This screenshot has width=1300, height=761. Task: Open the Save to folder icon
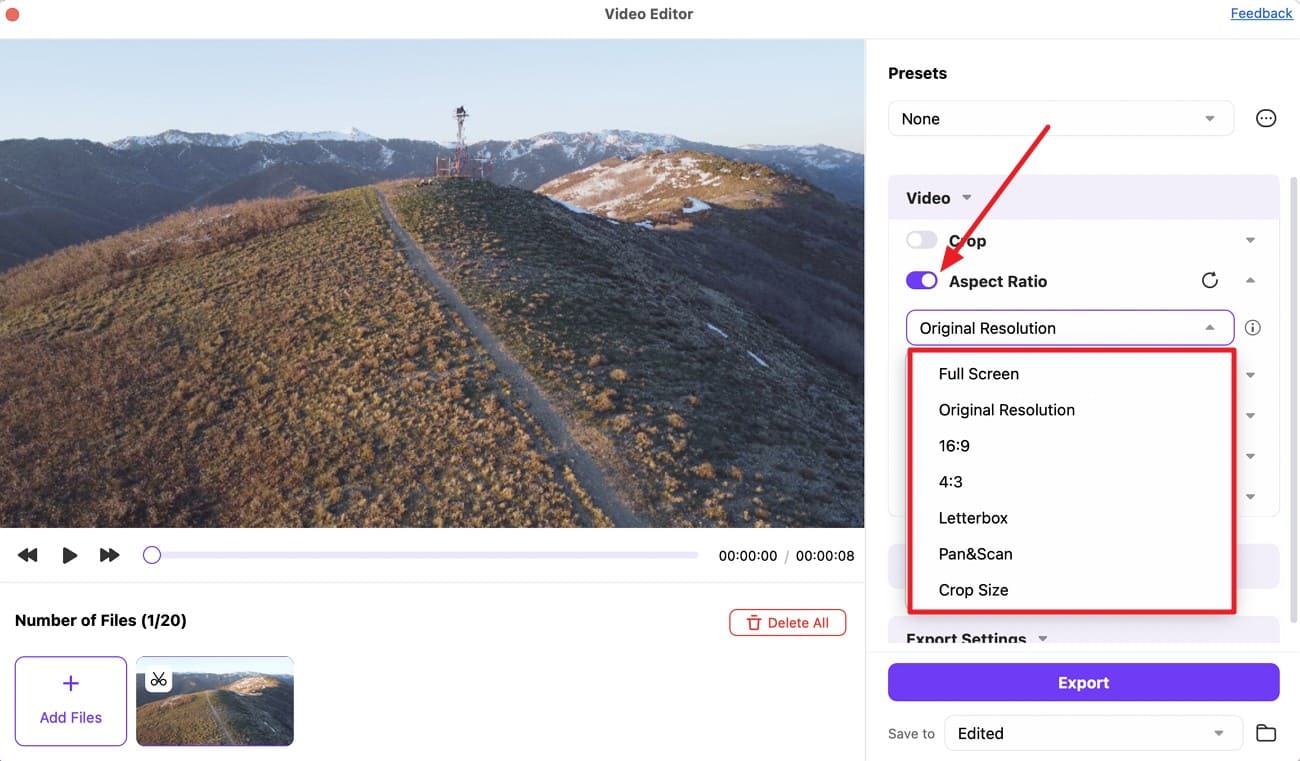(x=1266, y=733)
